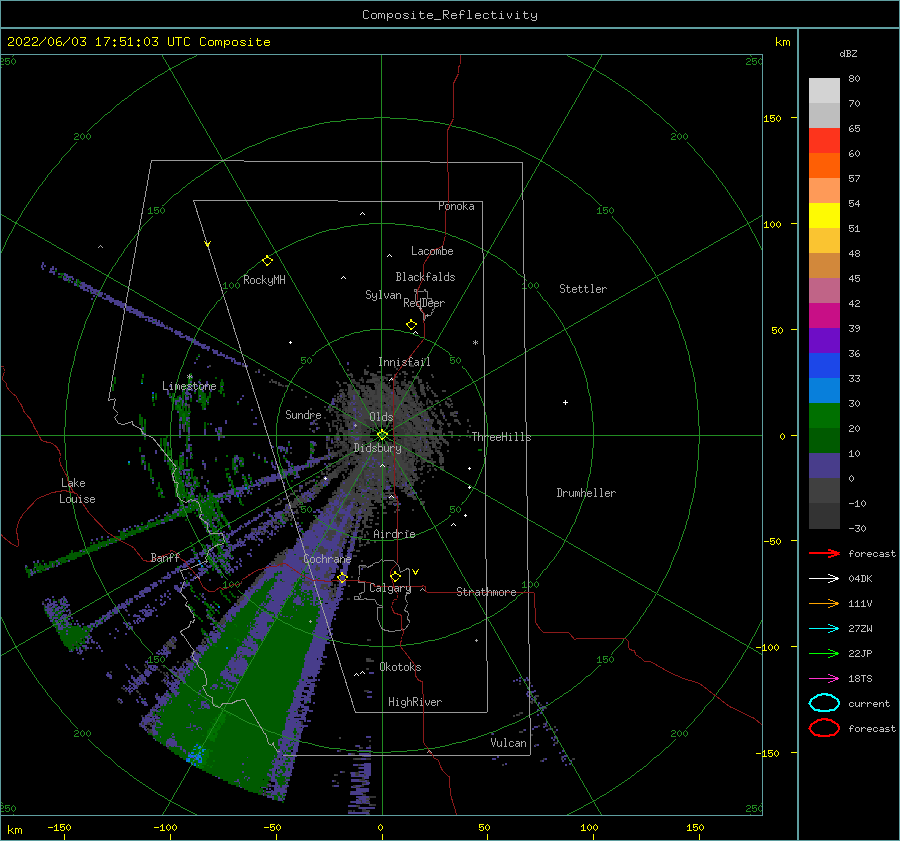Click the 2022/06/03 17:51:03 UTC timestamp
Image resolution: width=900 pixels, height=841 pixels.
click(87, 41)
